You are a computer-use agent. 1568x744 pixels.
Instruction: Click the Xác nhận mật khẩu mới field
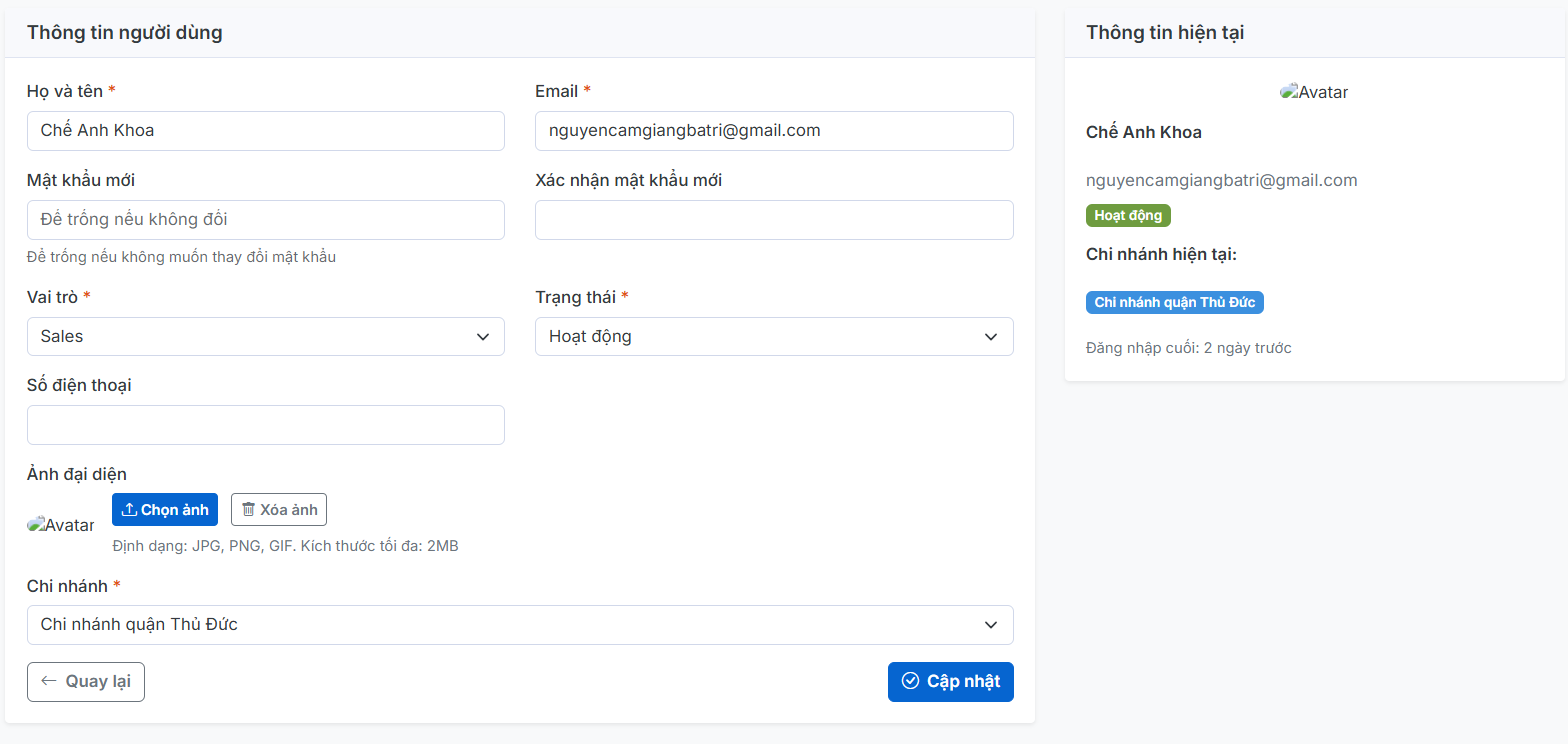coord(773,220)
